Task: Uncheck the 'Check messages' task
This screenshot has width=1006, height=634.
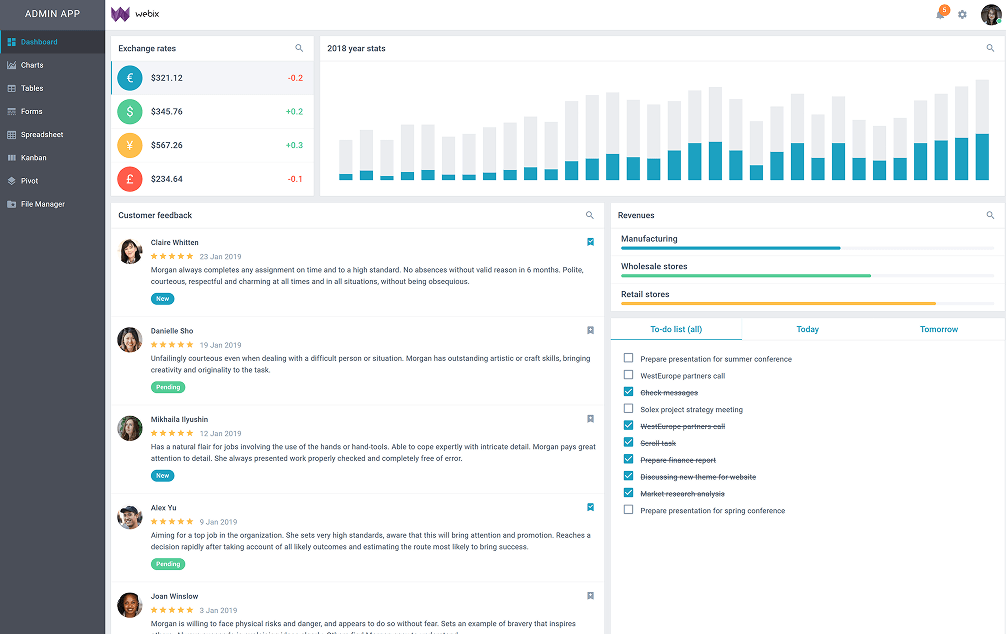Action: (628, 391)
